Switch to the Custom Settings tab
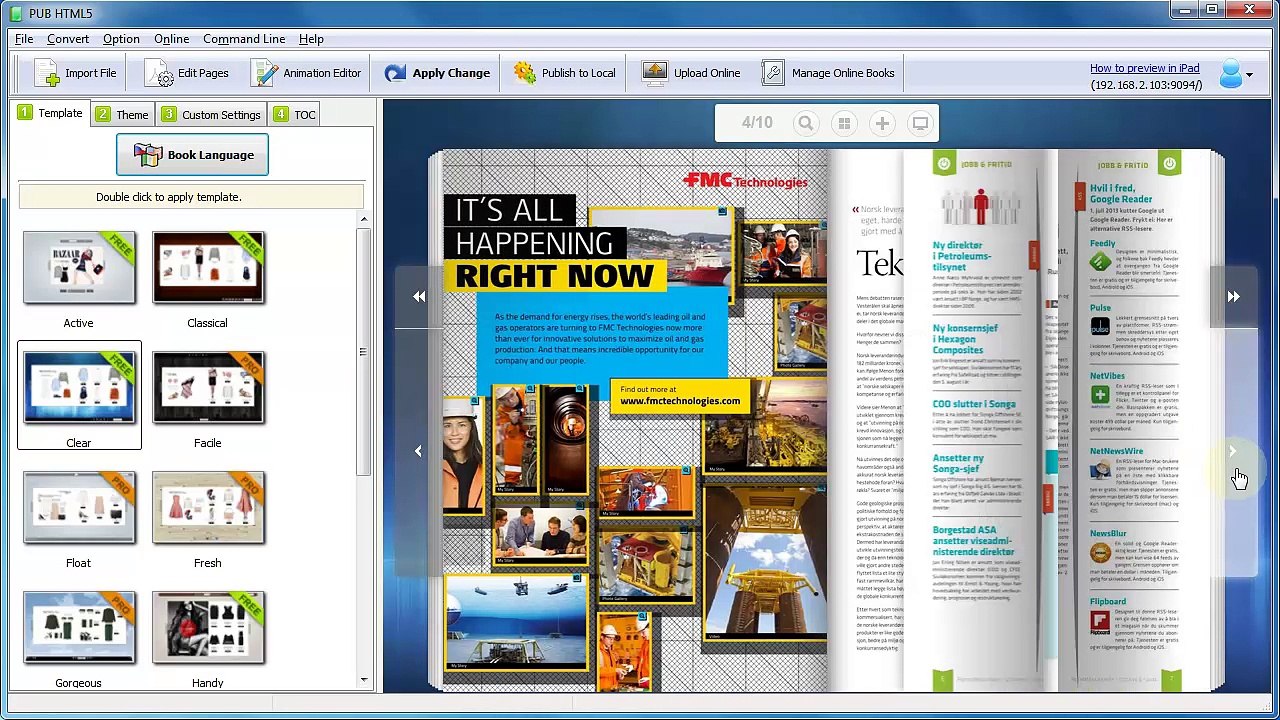1280x720 pixels. (211, 114)
